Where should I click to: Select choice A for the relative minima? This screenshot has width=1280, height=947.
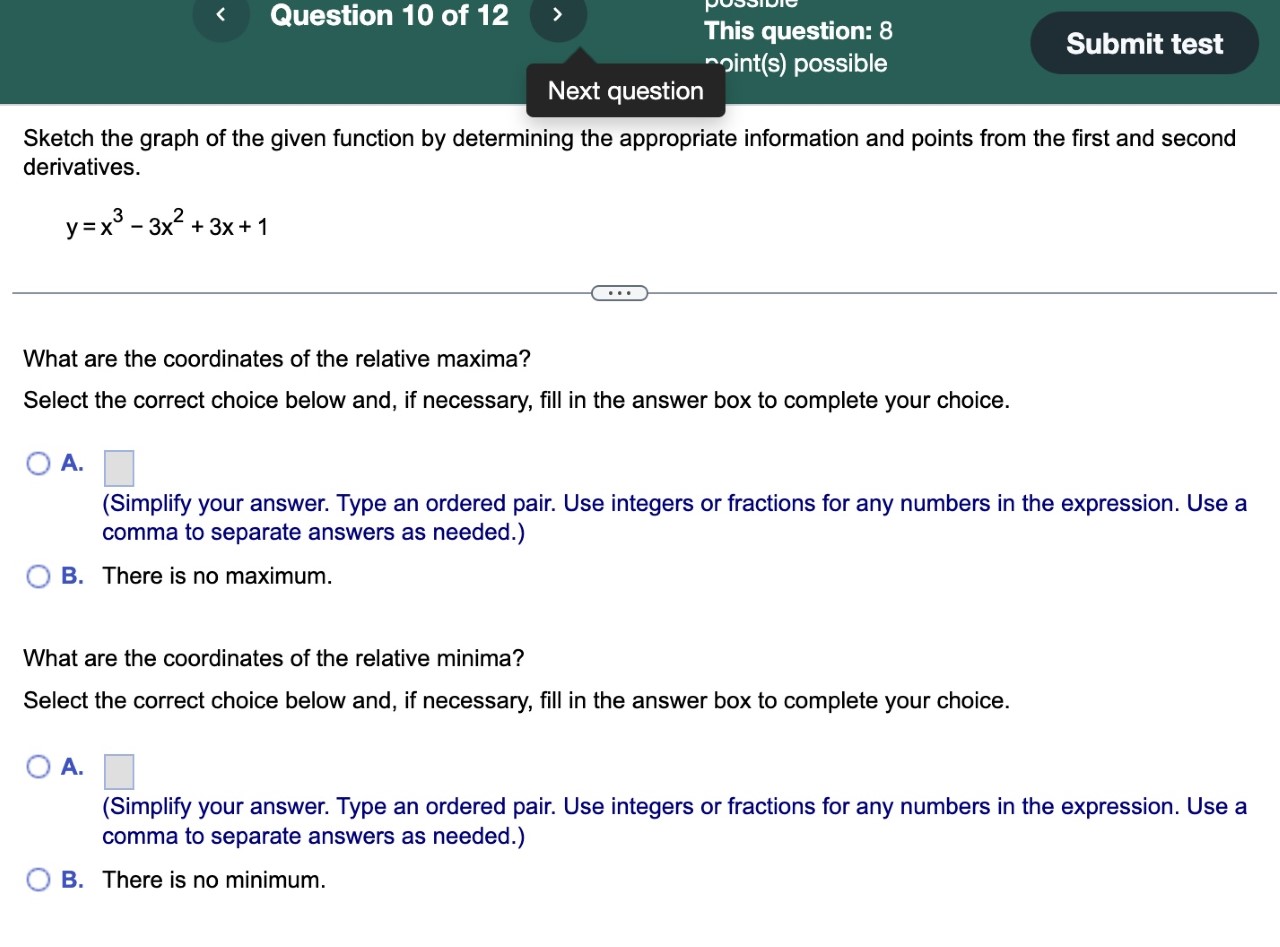(x=38, y=766)
